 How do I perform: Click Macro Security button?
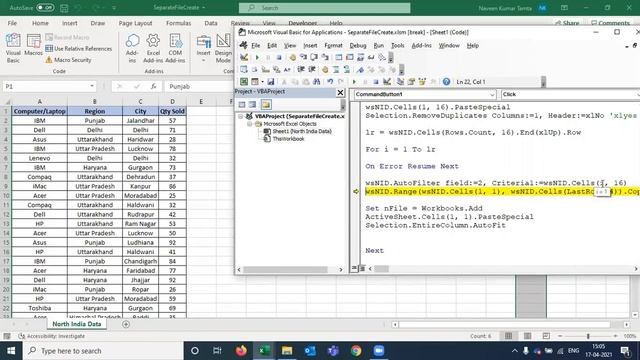(69, 60)
